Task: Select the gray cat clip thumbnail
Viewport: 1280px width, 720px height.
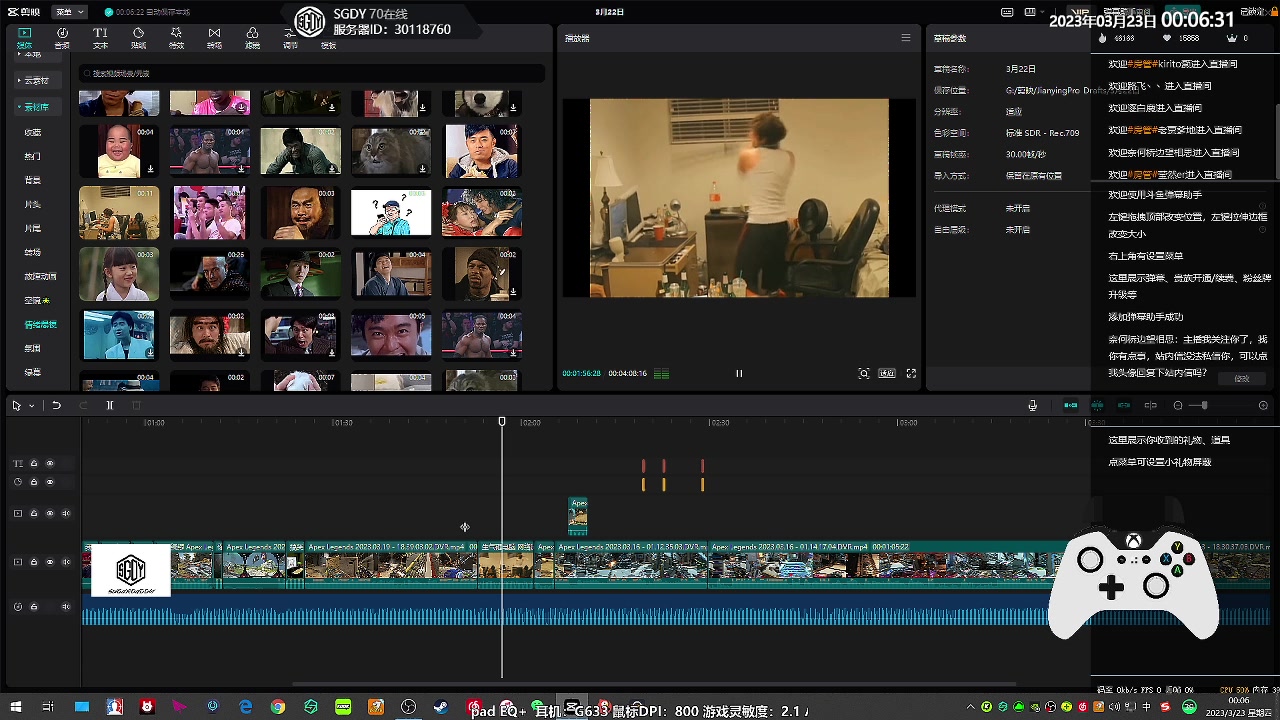Action: point(391,151)
